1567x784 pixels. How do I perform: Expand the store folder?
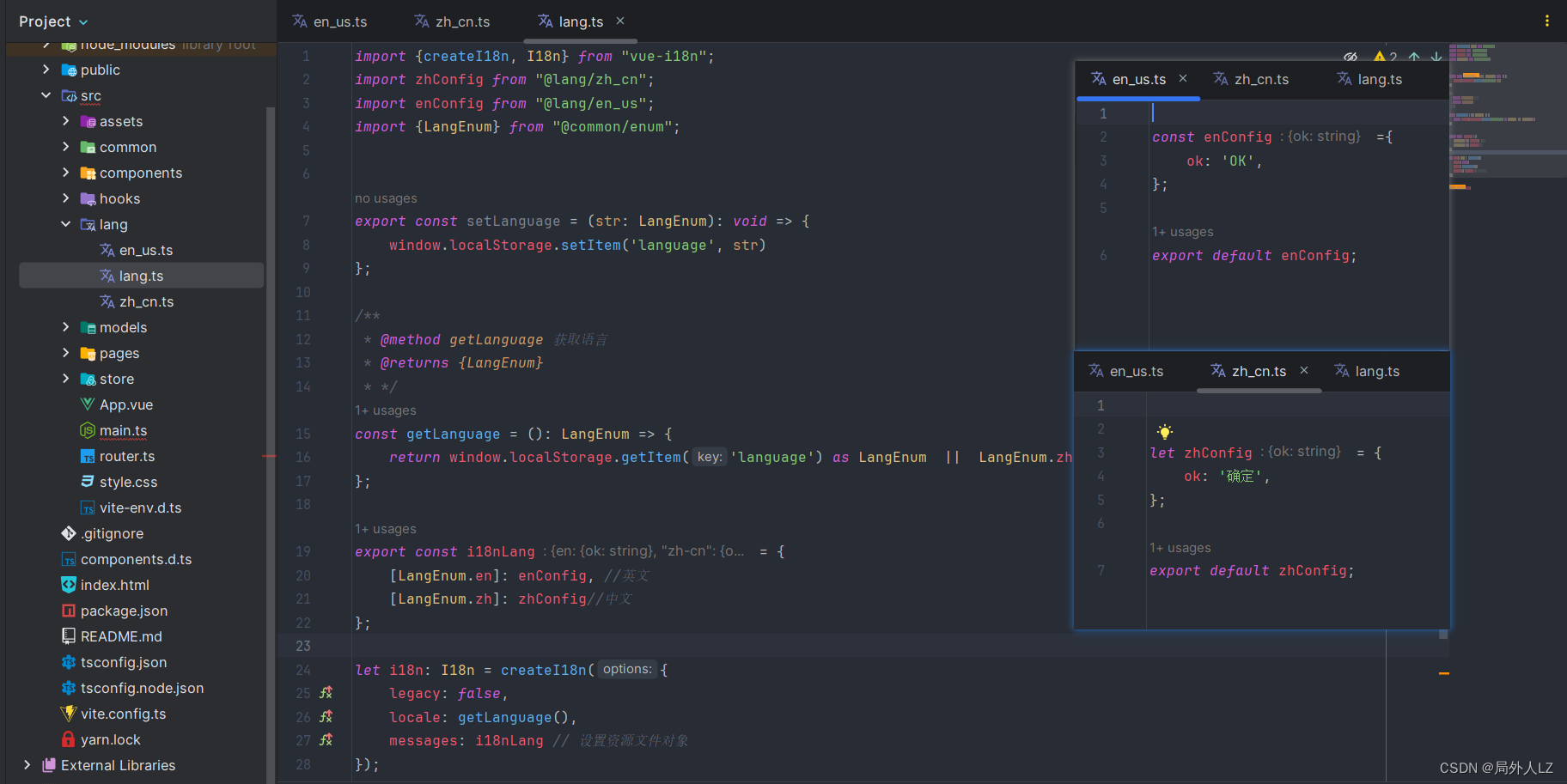point(65,379)
